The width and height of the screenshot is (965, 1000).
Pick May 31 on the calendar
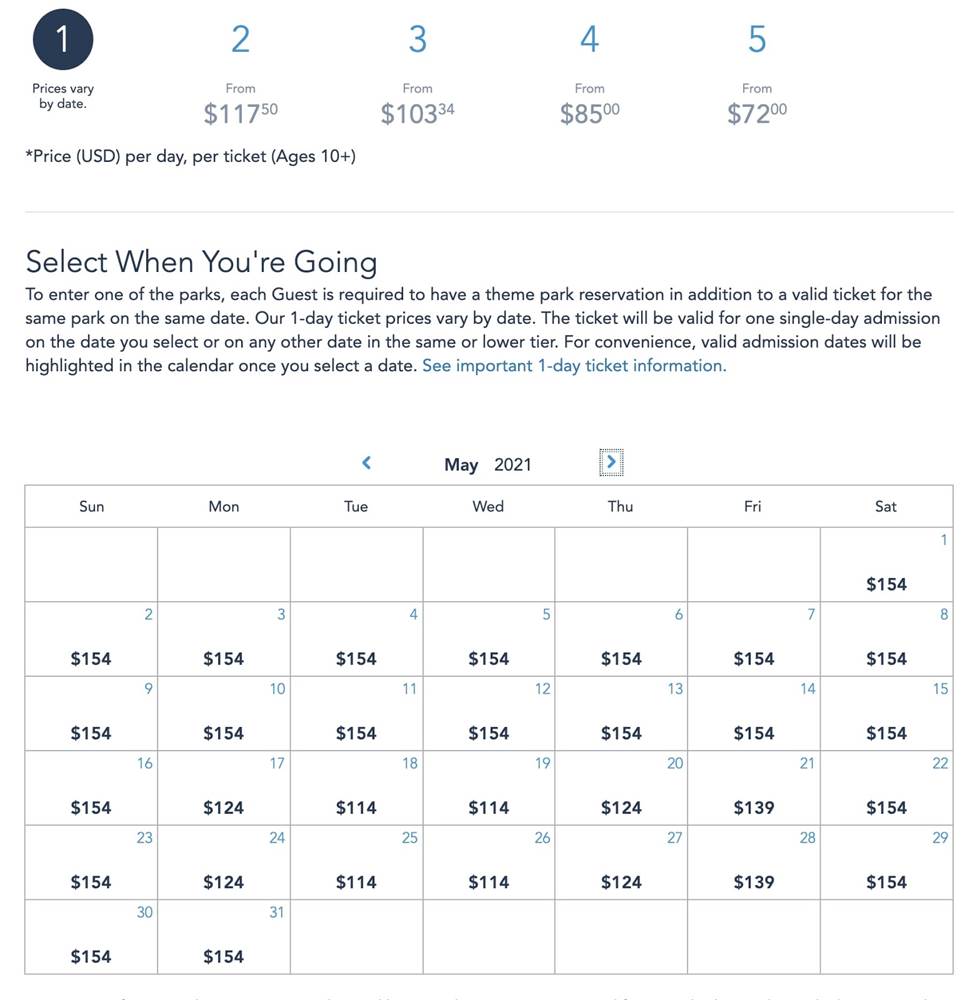point(224,937)
